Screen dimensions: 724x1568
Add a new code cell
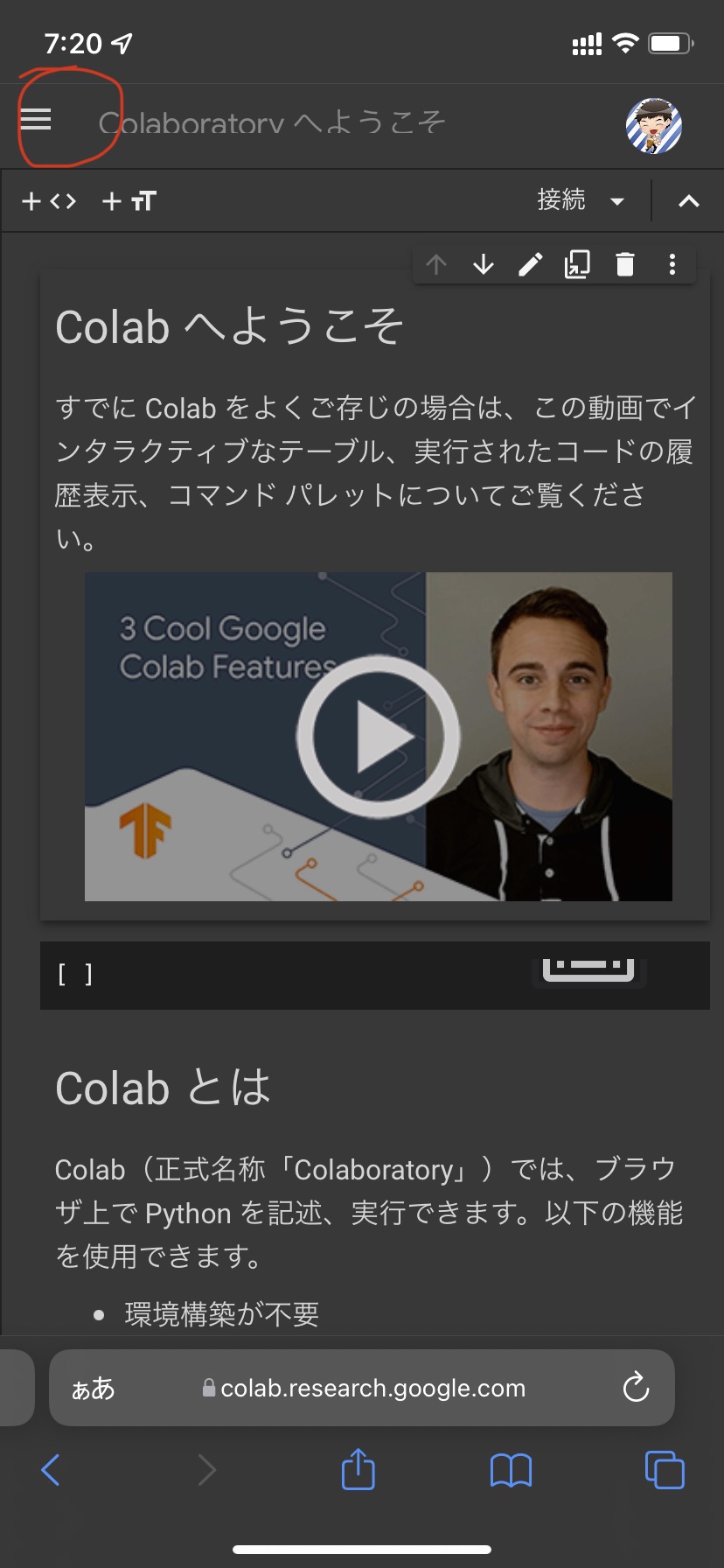(x=49, y=202)
